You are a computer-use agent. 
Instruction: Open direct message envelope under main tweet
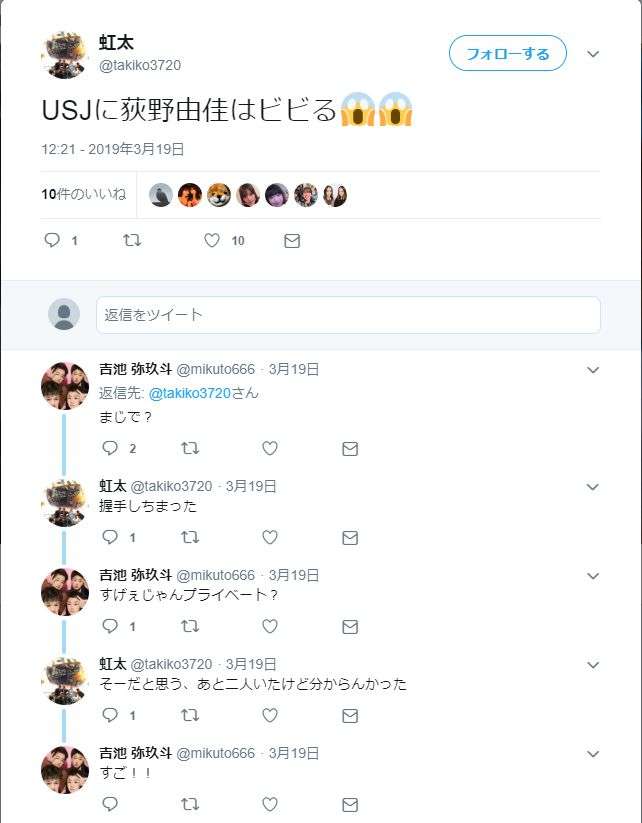click(292, 241)
